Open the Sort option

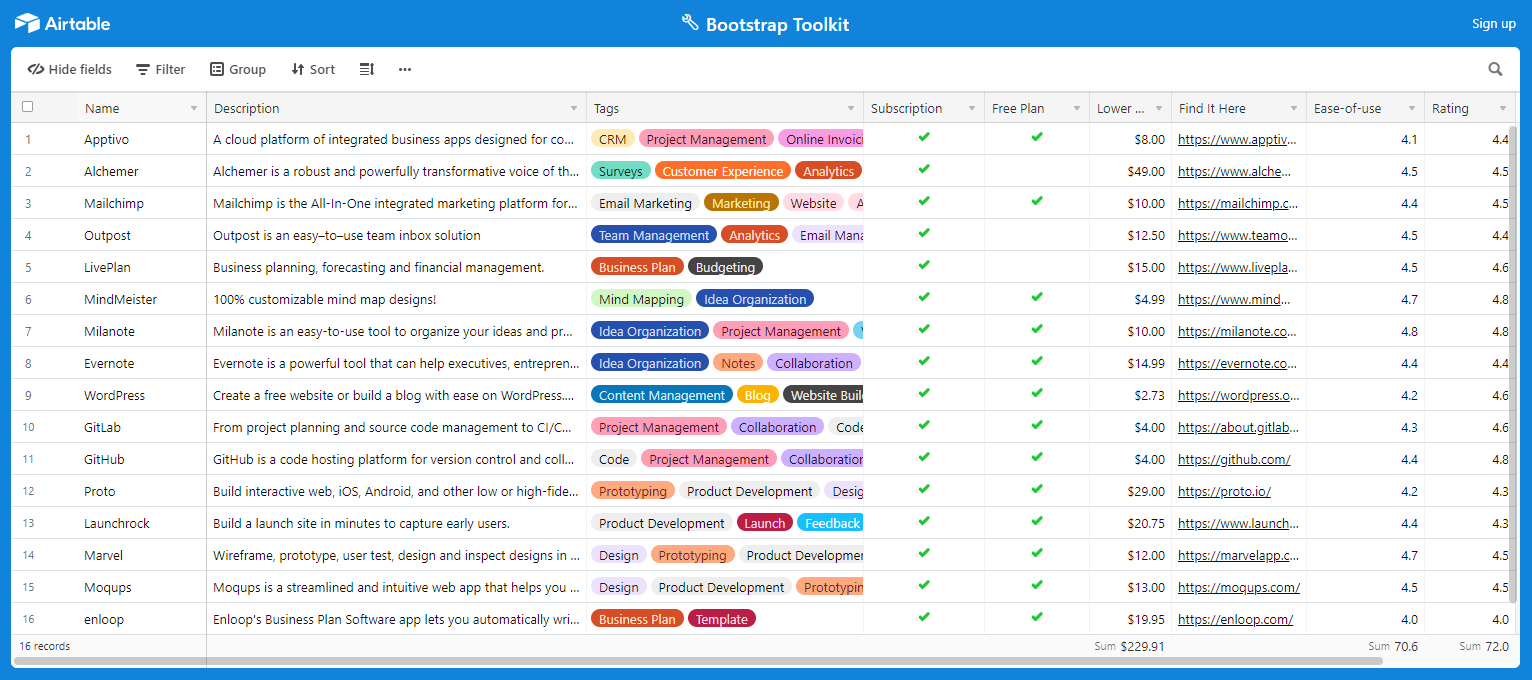pyautogui.click(x=313, y=69)
